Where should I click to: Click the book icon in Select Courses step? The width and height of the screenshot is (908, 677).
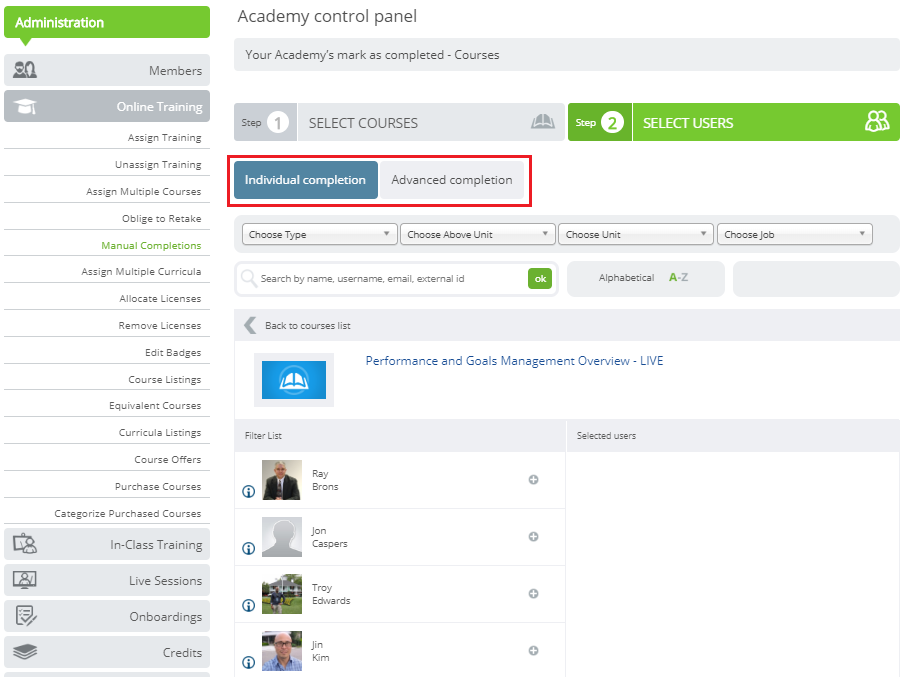(543, 122)
